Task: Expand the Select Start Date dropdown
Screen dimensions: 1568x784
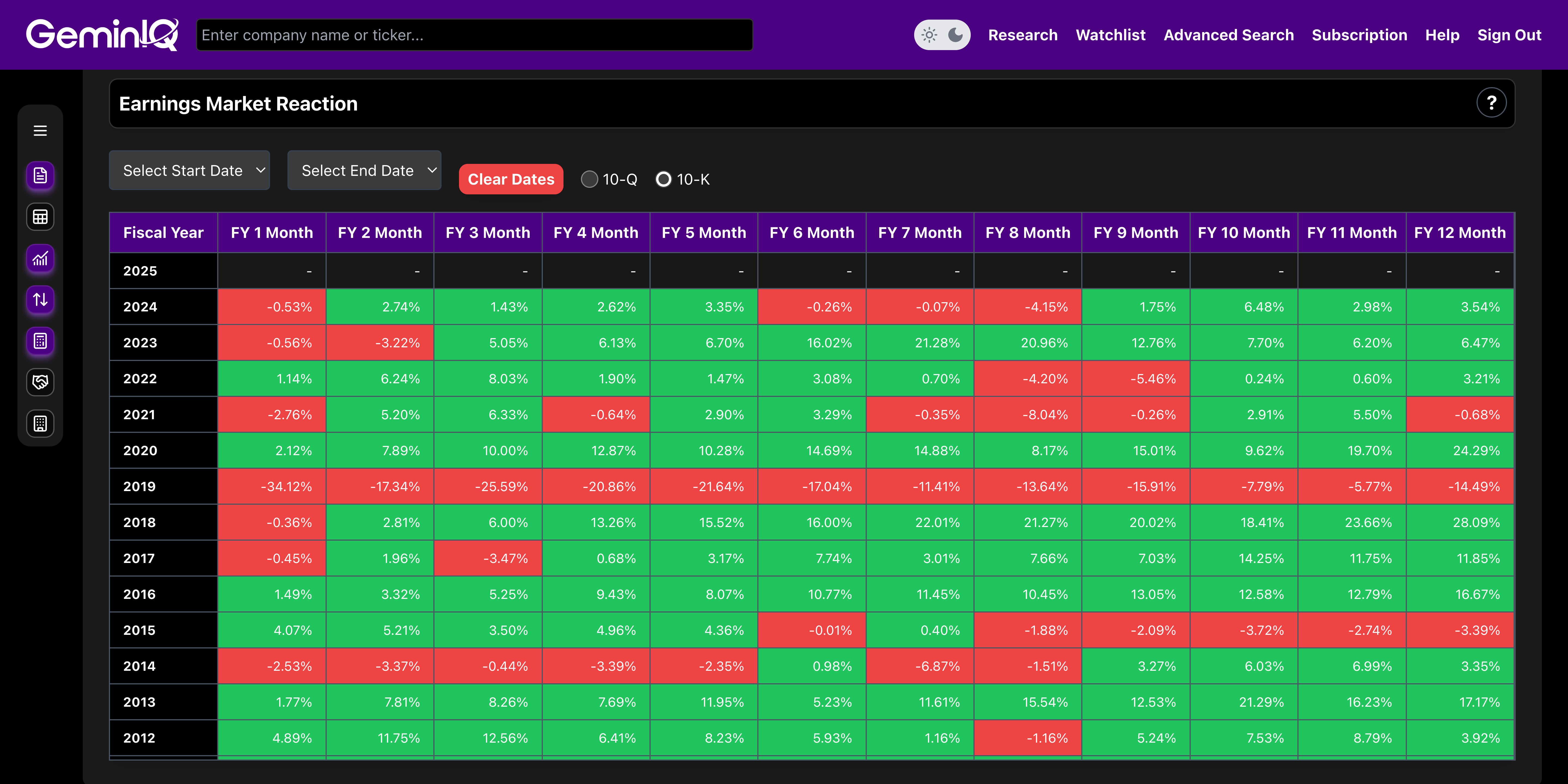Action: click(189, 170)
